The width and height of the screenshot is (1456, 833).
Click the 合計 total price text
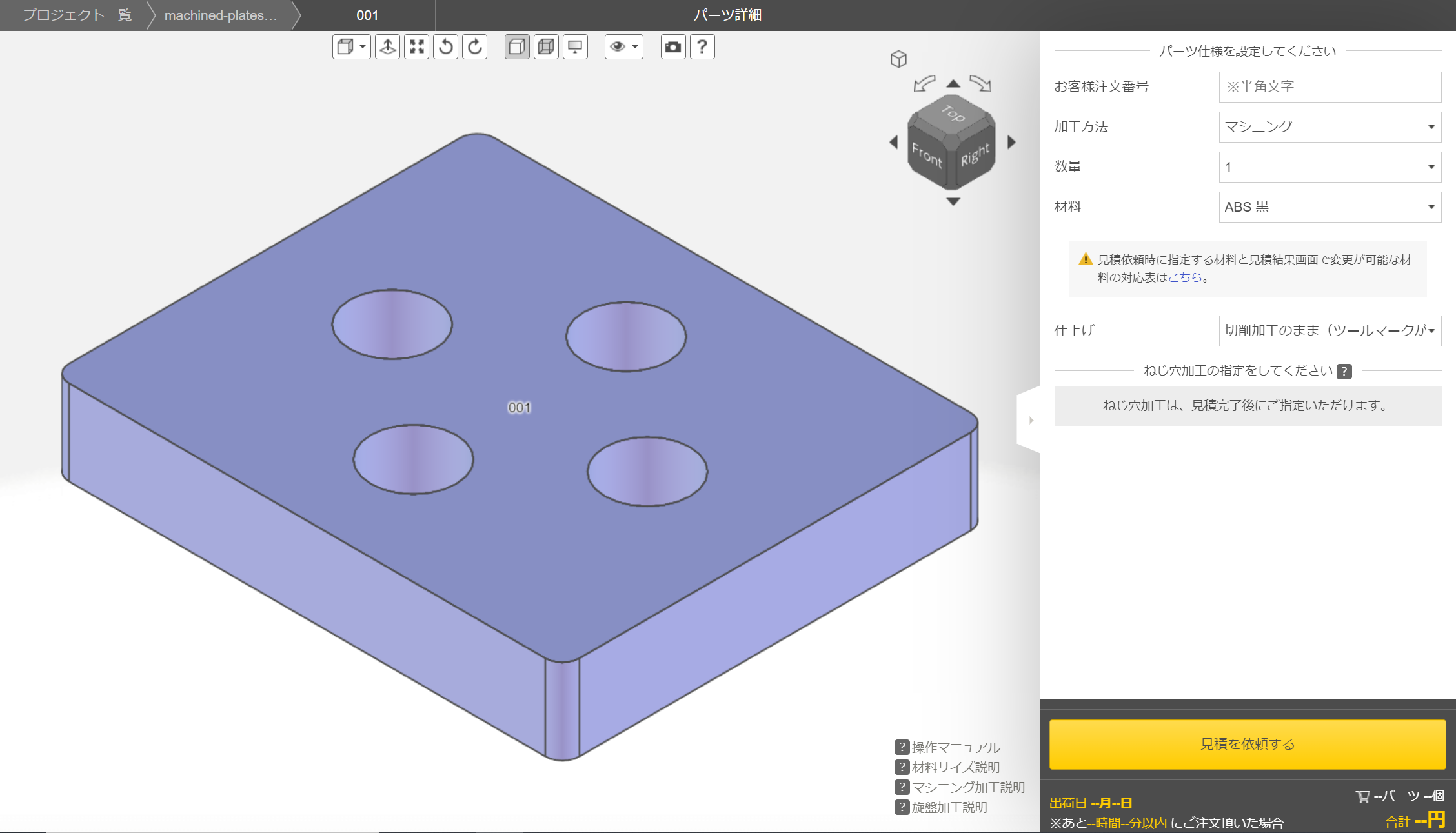(x=1414, y=821)
